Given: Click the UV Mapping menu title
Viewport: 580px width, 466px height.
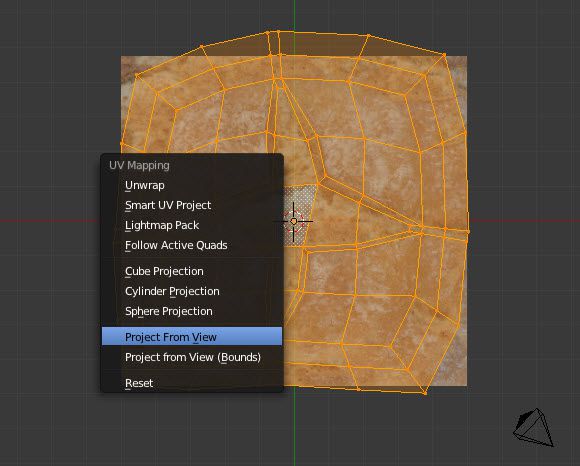Looking at the screenshot, I should coord(139,165).
